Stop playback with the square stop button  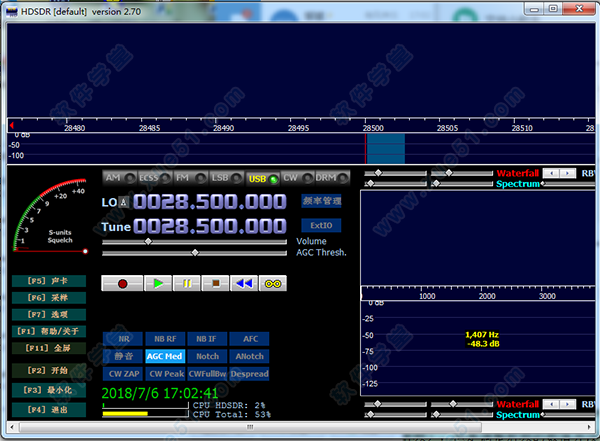pyautogui.click(x=215, y=284)
